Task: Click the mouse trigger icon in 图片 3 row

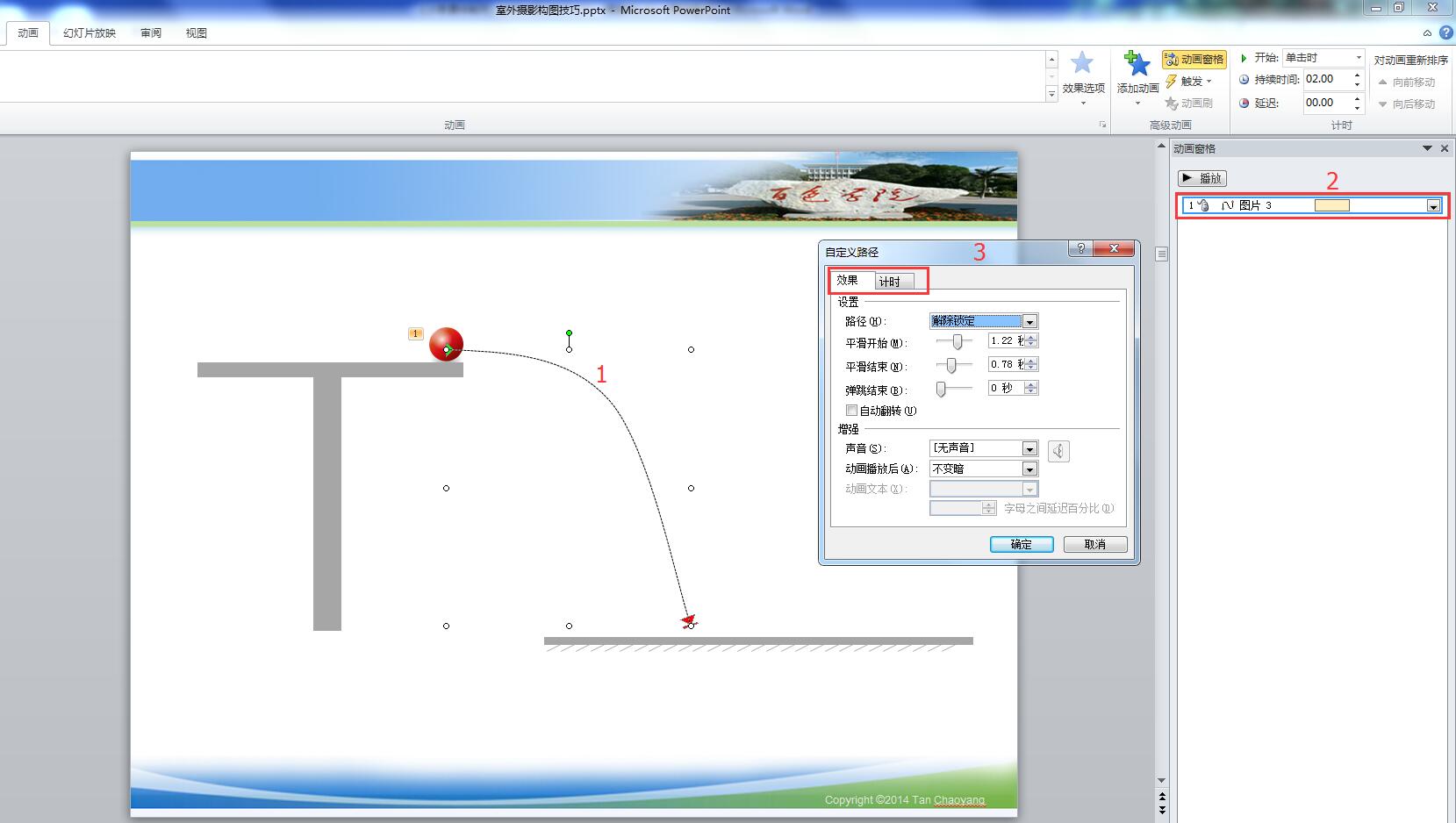Action: [x=1203, y=205]
